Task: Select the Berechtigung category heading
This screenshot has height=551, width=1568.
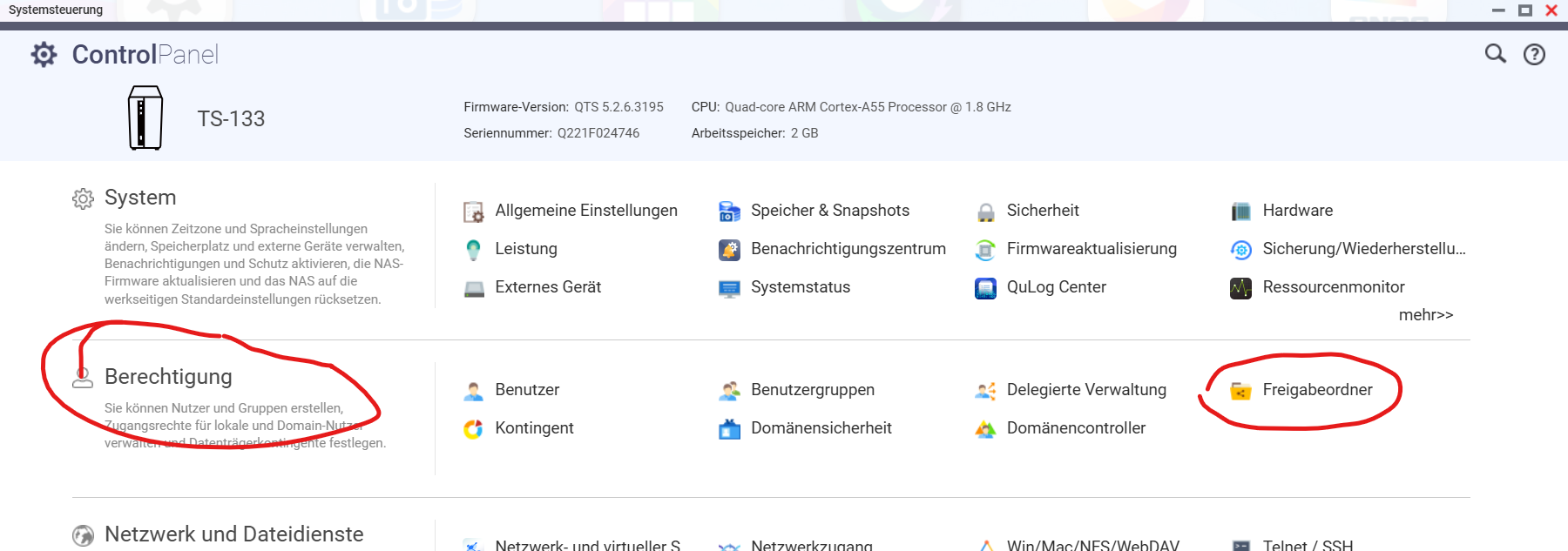Action: pyautogui.click(x=168, y=377)
